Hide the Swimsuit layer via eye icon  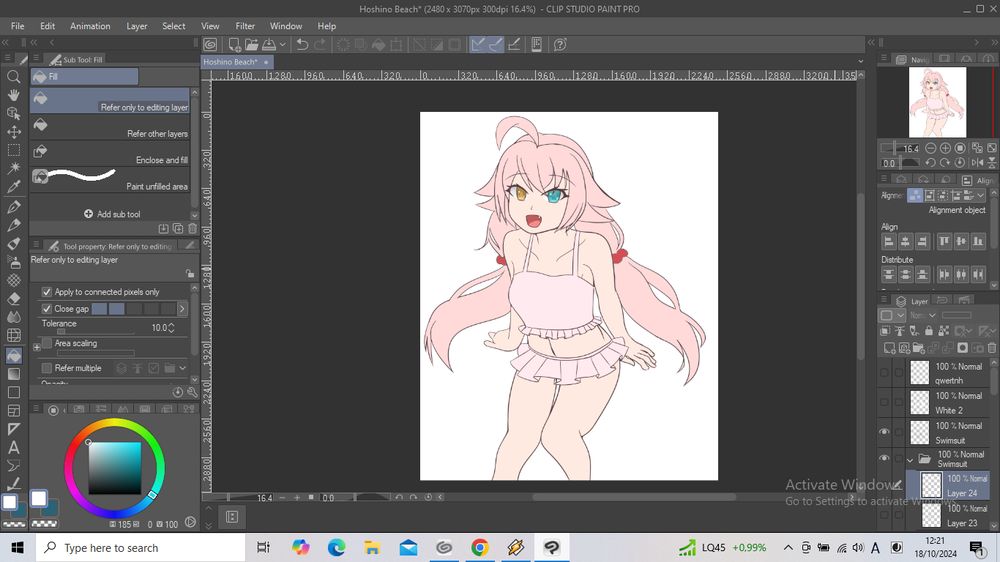884,432
